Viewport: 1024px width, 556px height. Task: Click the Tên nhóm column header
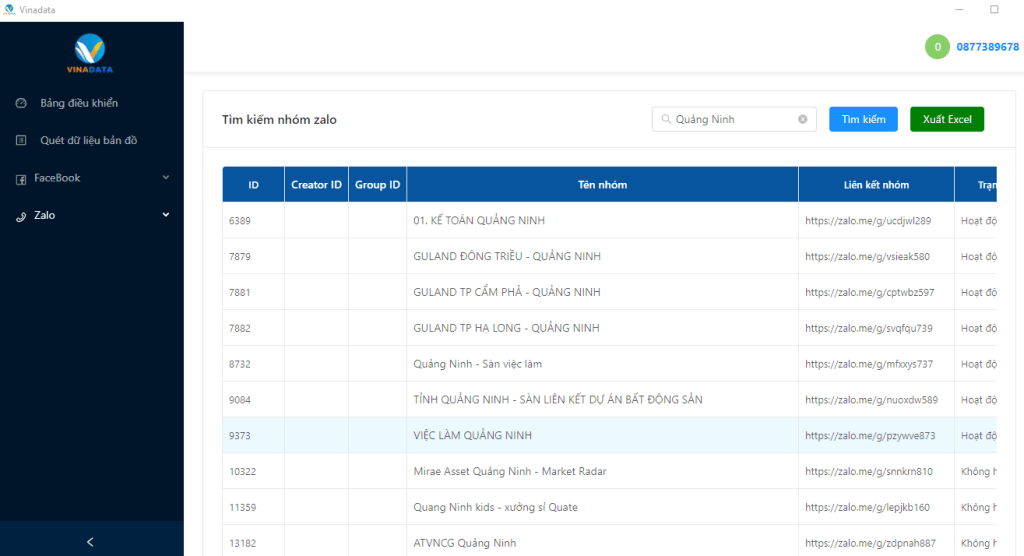(x=602, y=185)
